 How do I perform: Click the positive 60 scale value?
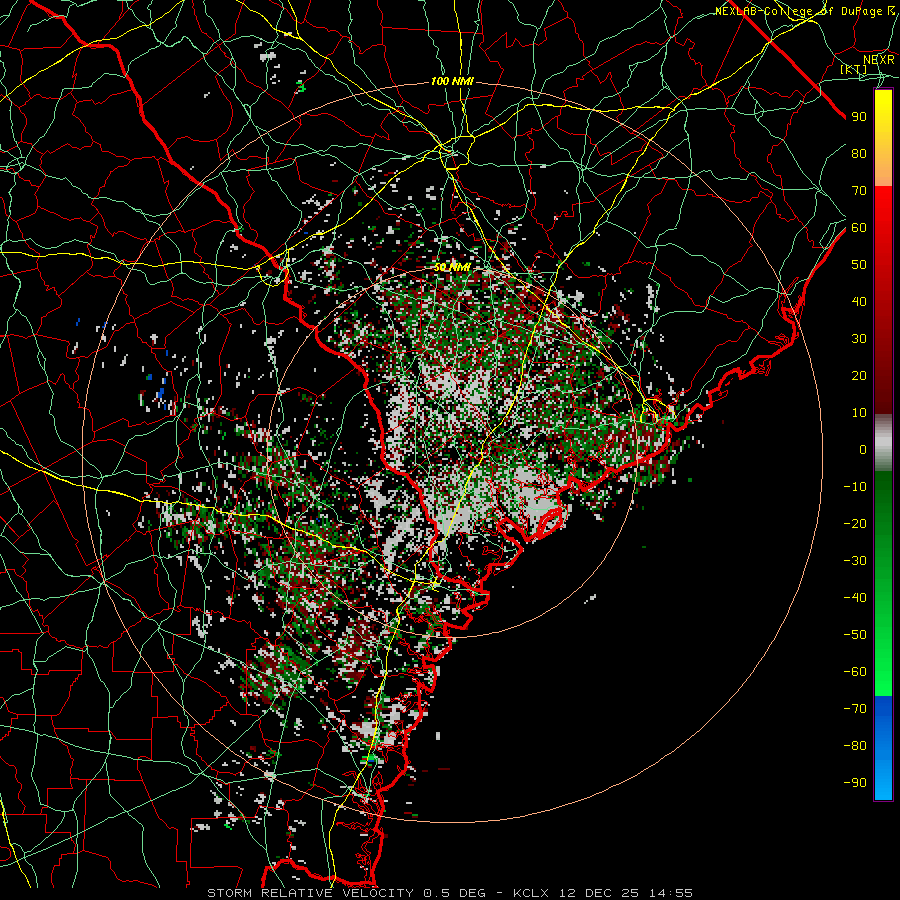pos(859,228)
